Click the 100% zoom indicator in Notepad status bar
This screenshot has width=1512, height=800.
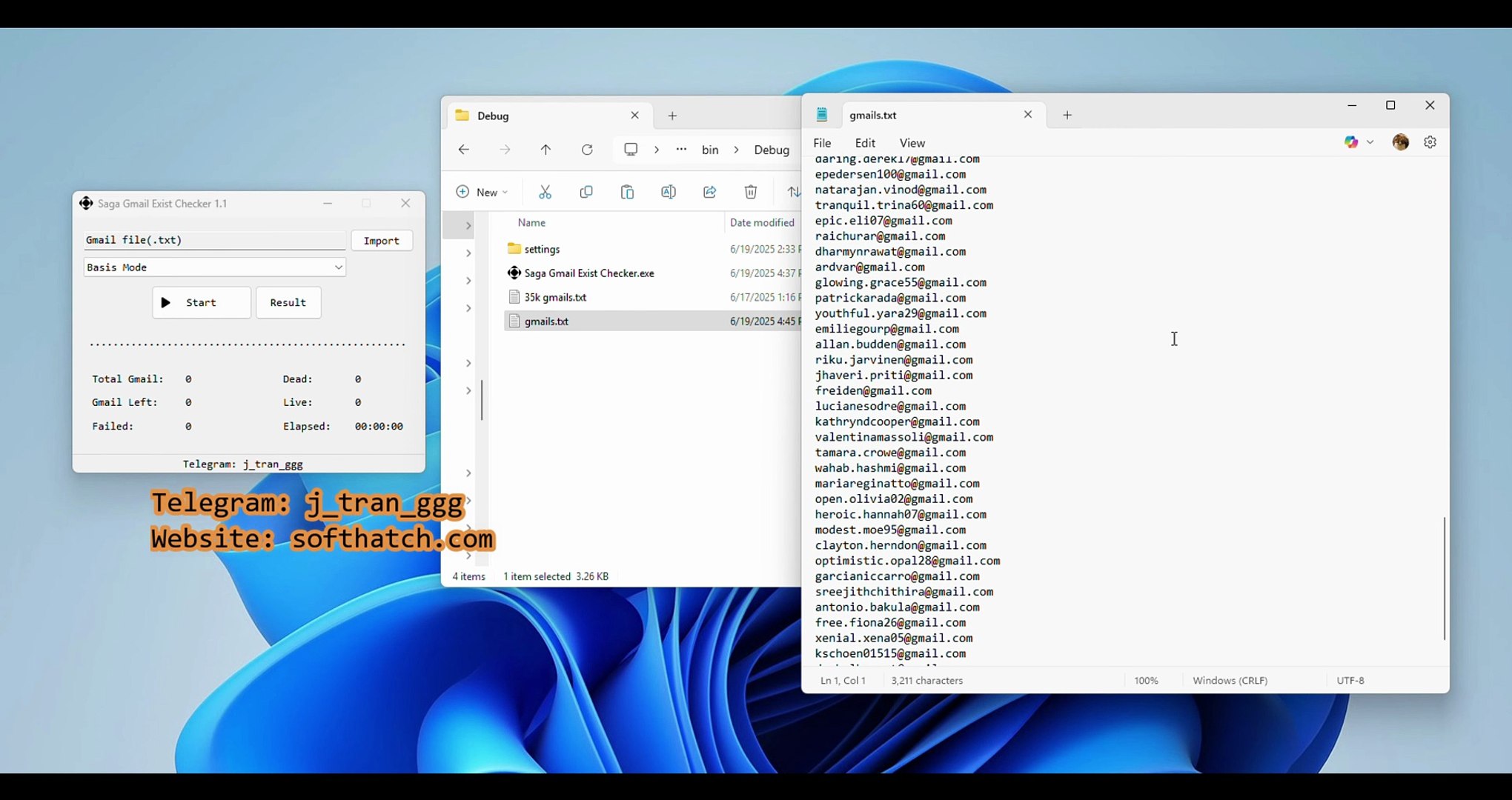[x=1146, y=680]
